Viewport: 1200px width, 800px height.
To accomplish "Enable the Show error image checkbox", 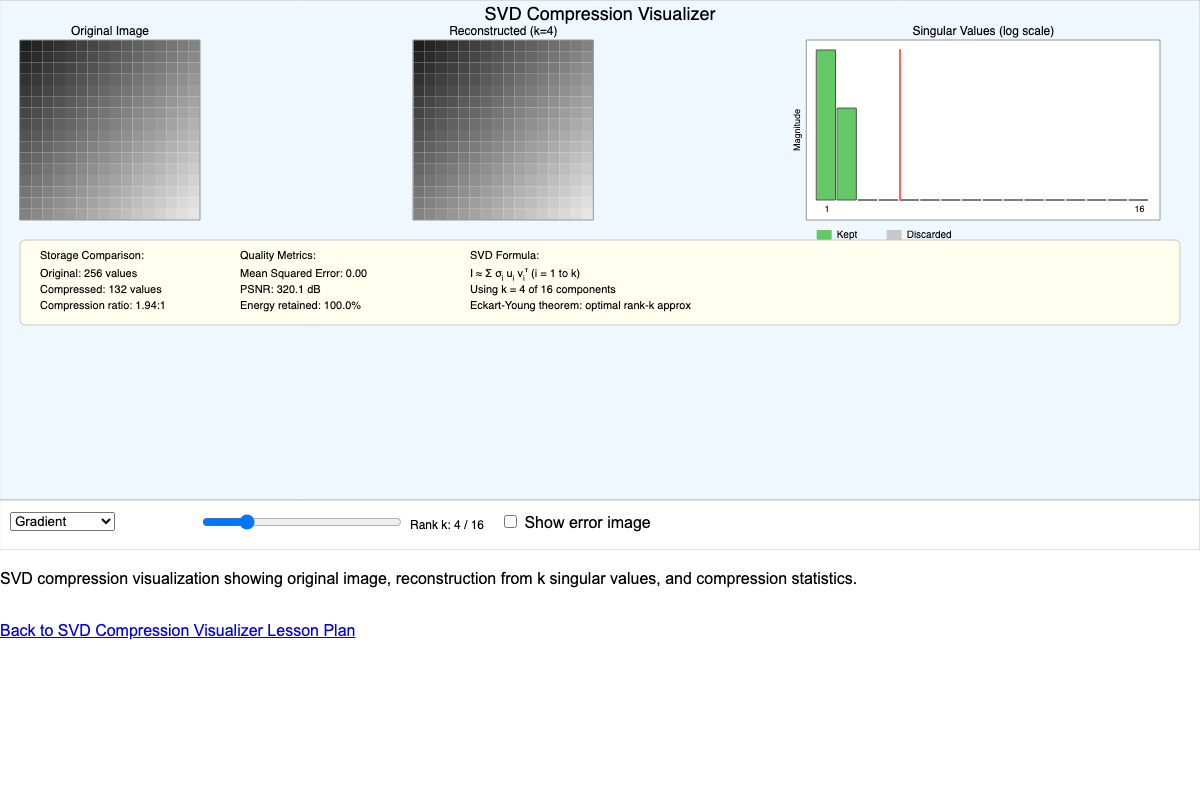I will click(x=510, y=521).
